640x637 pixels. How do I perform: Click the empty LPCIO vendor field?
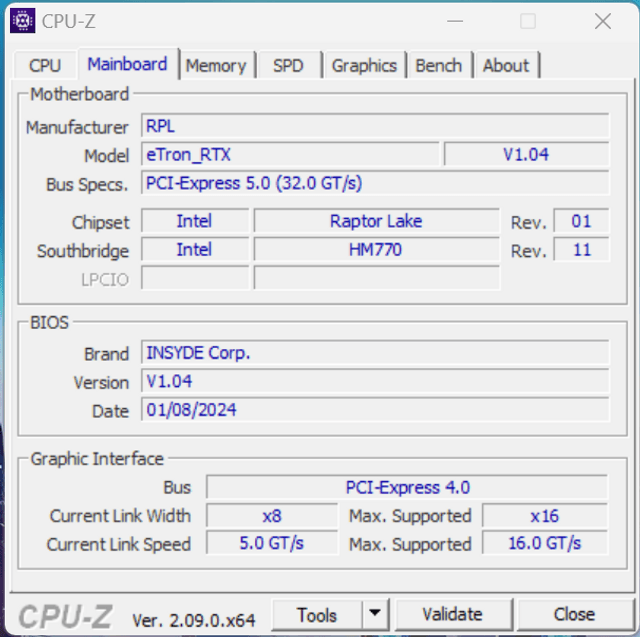click(195, 278)
